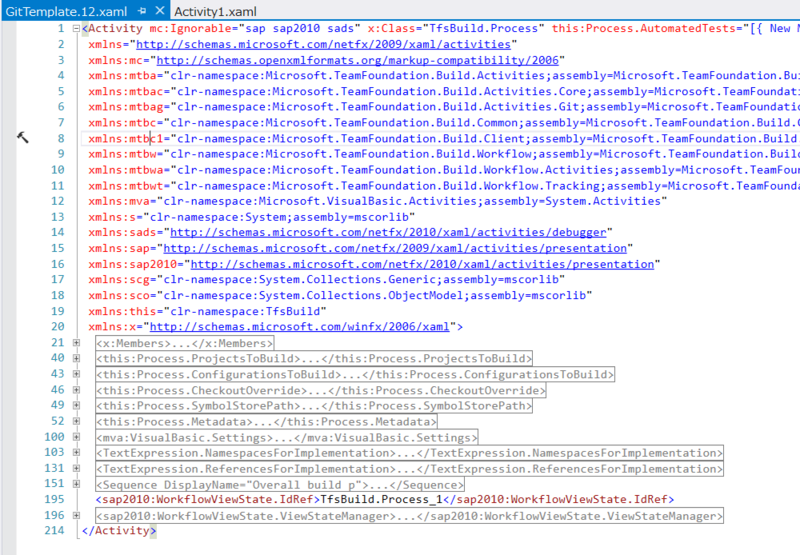Select the GitTemplate.12.xaml tab
800x555 pixels.
[x=66, y=11]
